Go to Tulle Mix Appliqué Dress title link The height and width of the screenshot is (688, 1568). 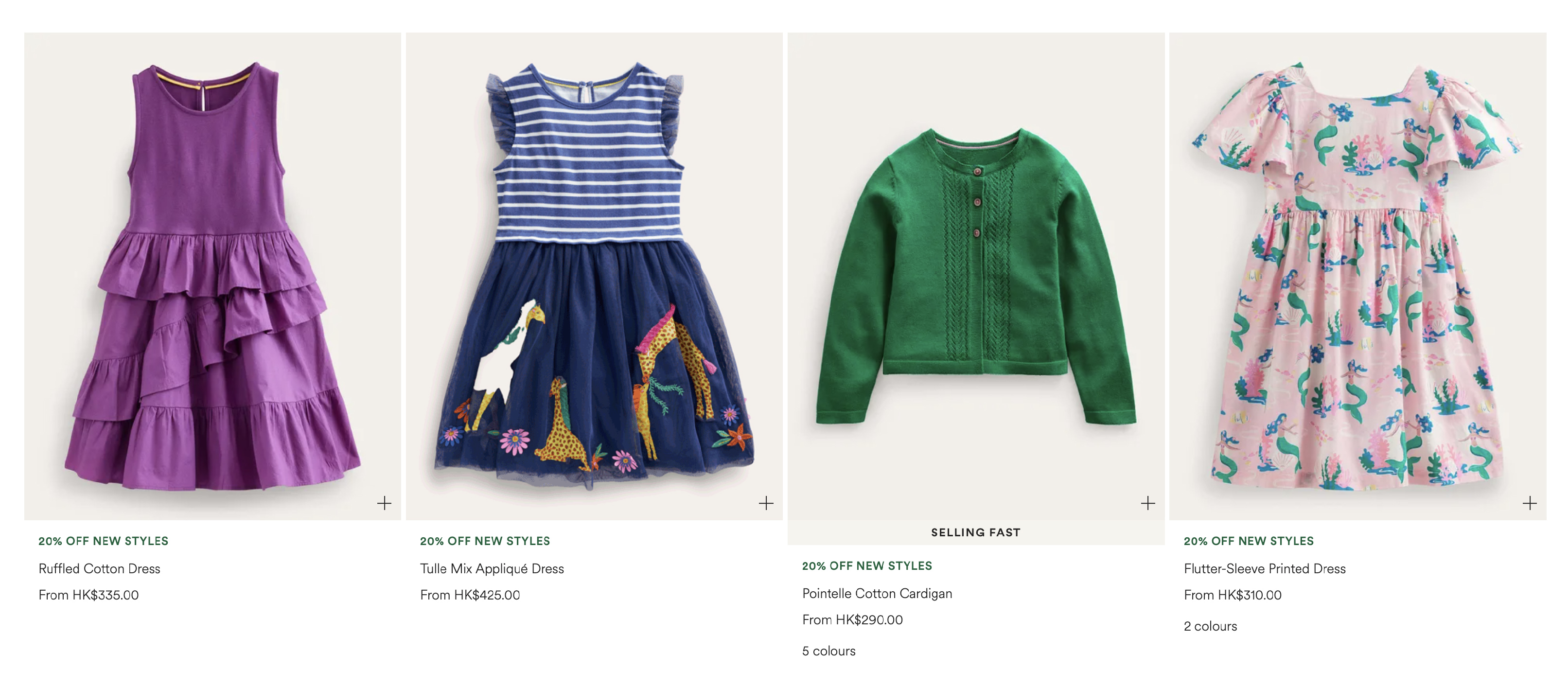(x=492, y=569)
